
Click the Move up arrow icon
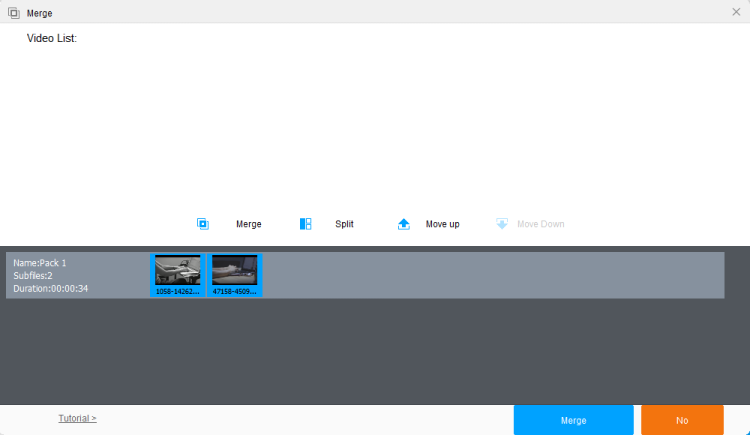pyautogui.click(x=404, y=224)
